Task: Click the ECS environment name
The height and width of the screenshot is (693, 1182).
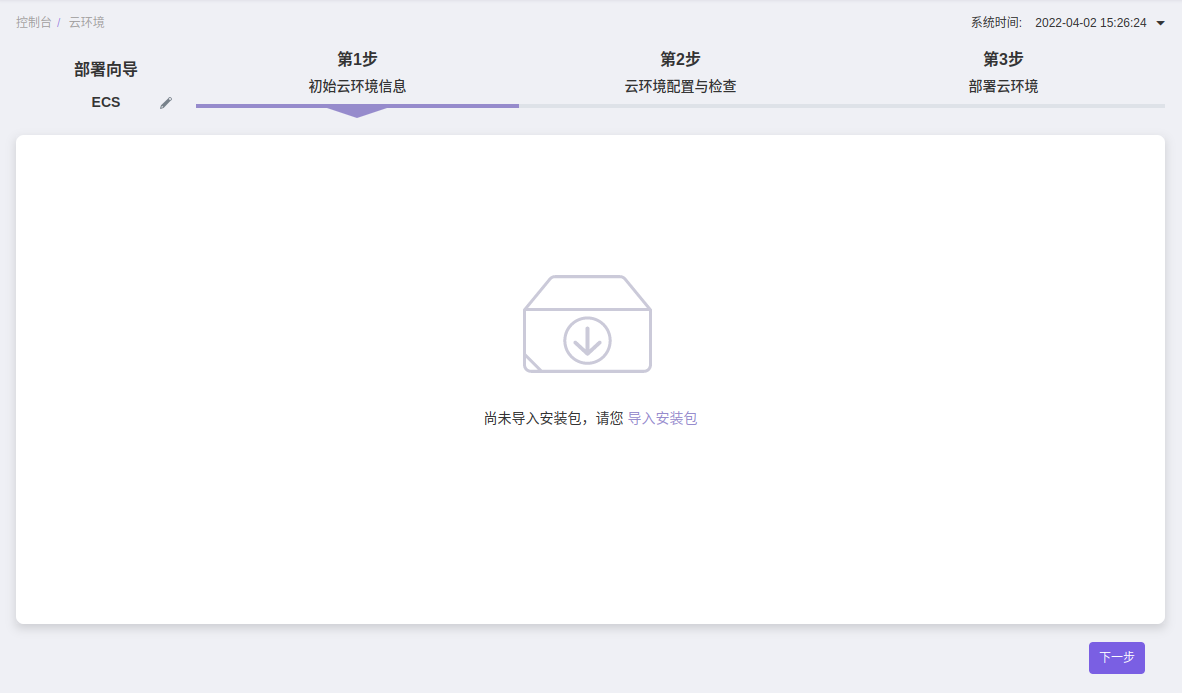Action: click(x=105, y=102)
